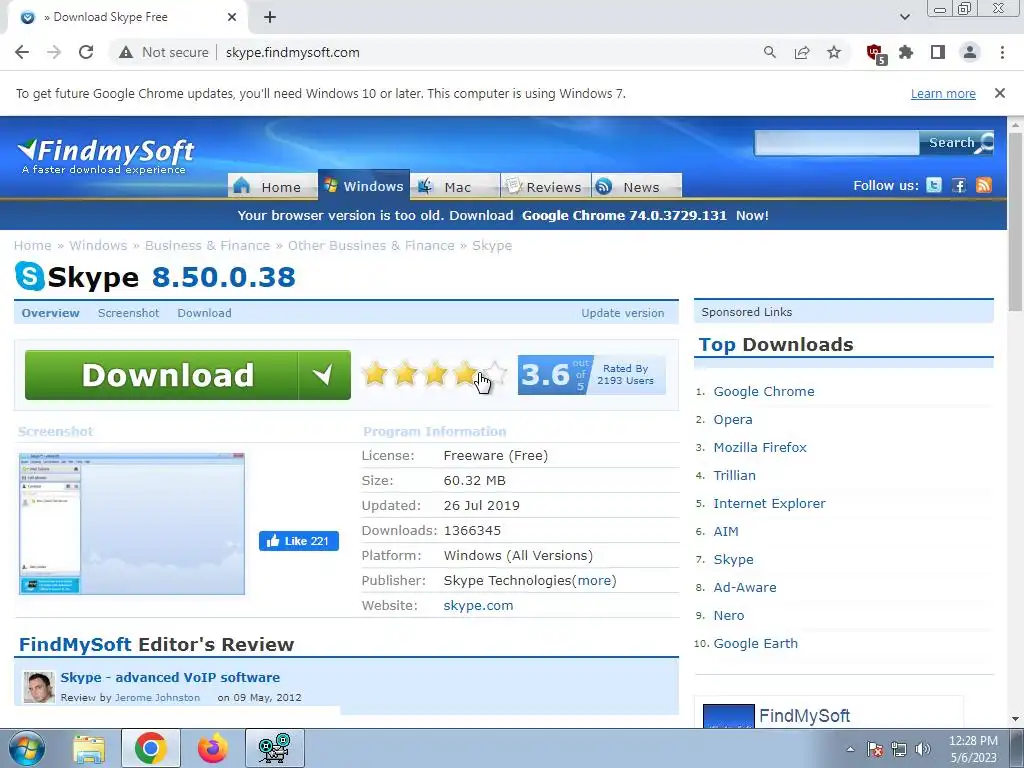Screen dimensions: 1024x768
Task: Open the zoom magnifier icon in address bar
Action: 770,52
